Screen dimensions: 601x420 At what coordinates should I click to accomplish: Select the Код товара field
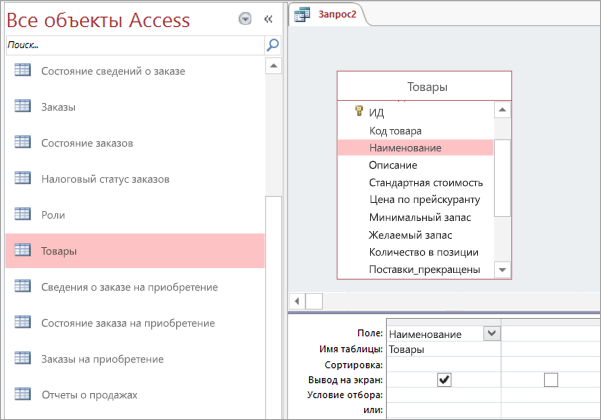click(415, 131)
